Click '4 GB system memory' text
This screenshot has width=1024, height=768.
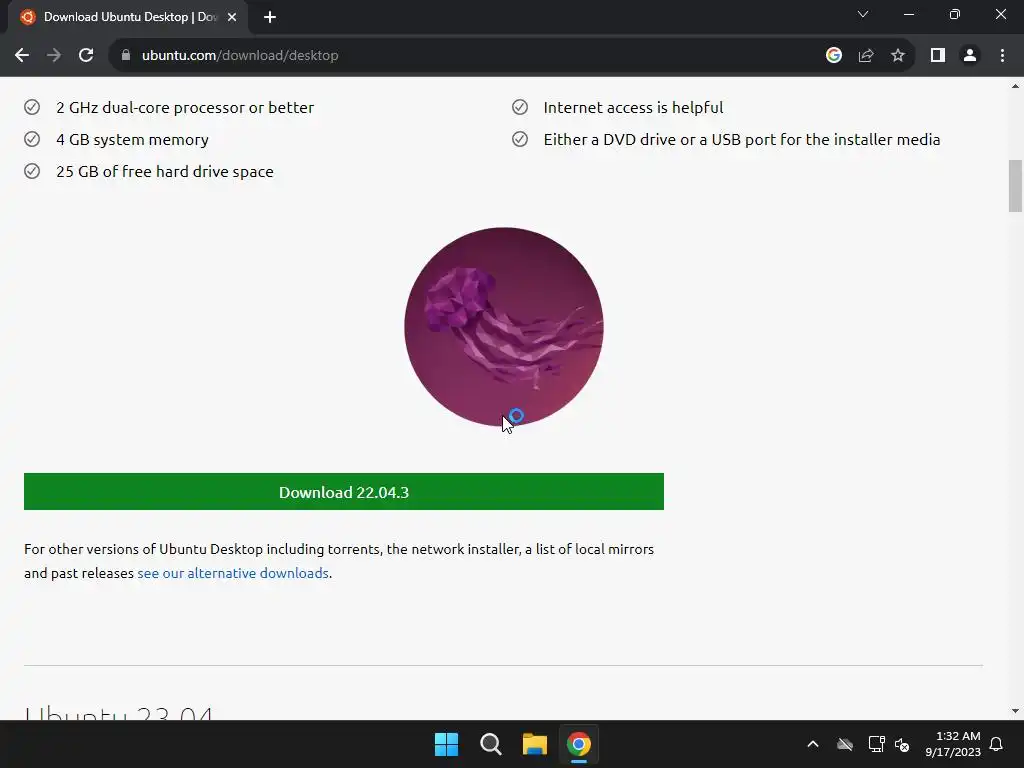point(133,140)
